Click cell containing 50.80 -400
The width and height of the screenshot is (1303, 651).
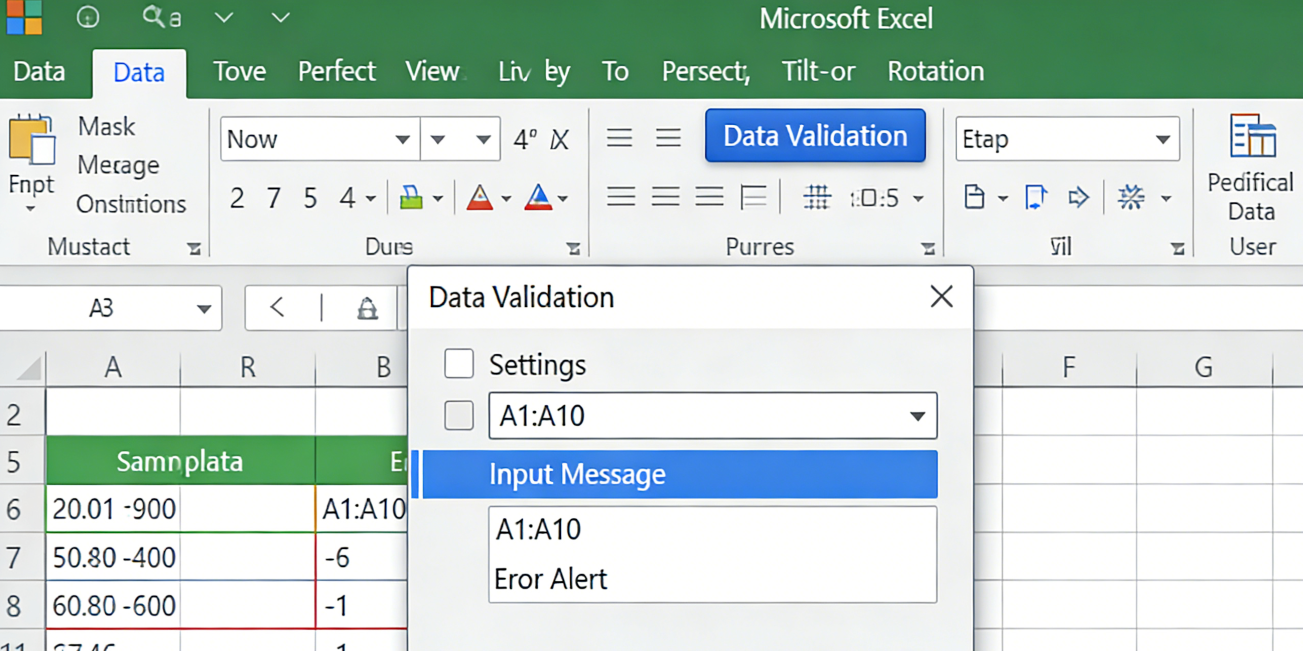click(x=113, y=557)
